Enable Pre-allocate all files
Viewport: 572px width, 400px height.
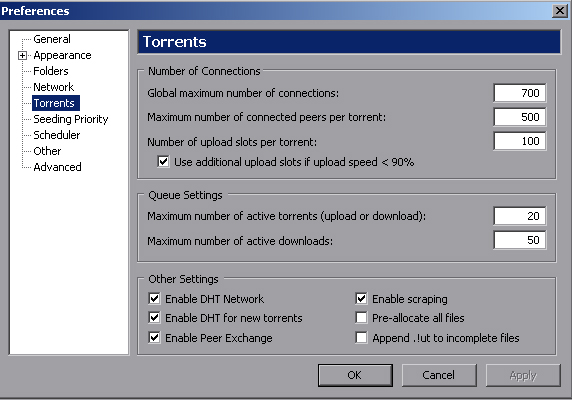click(361, 318)
